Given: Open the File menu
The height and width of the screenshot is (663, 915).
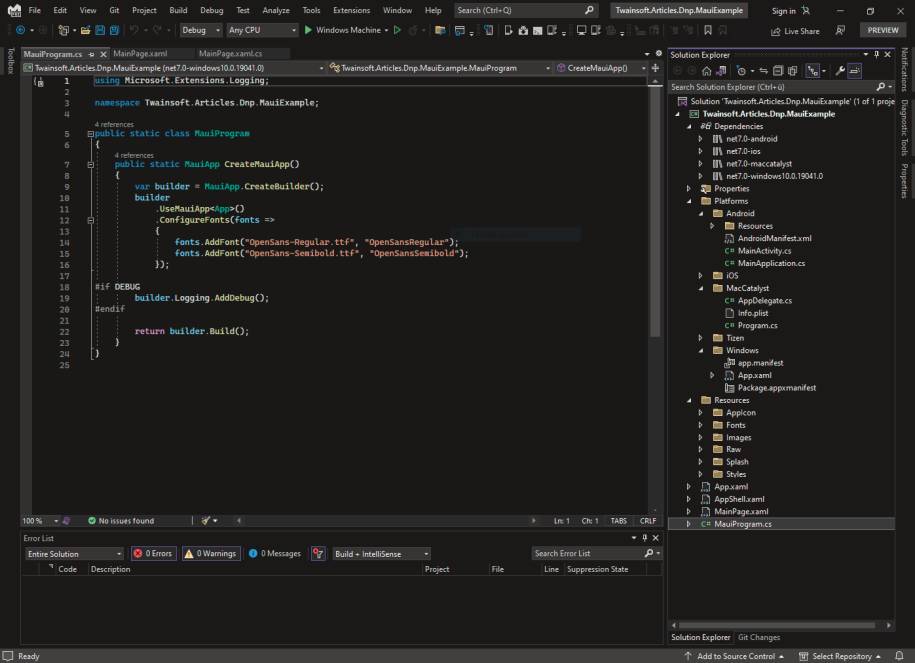Looking at the screenshot, I should 34,11.
